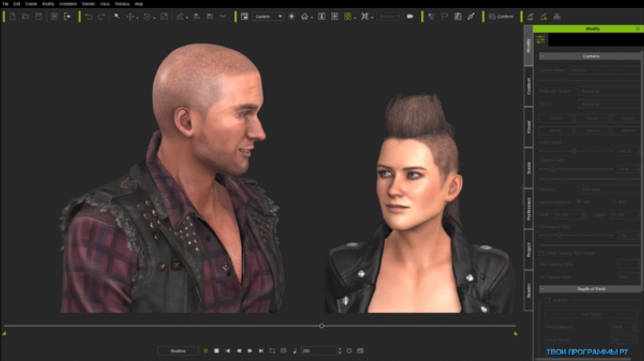Image resolution: width=644 pixels, height=361 pixels.
Task: Enable the Depth of Field checkbox
Action: coord(547,300)
